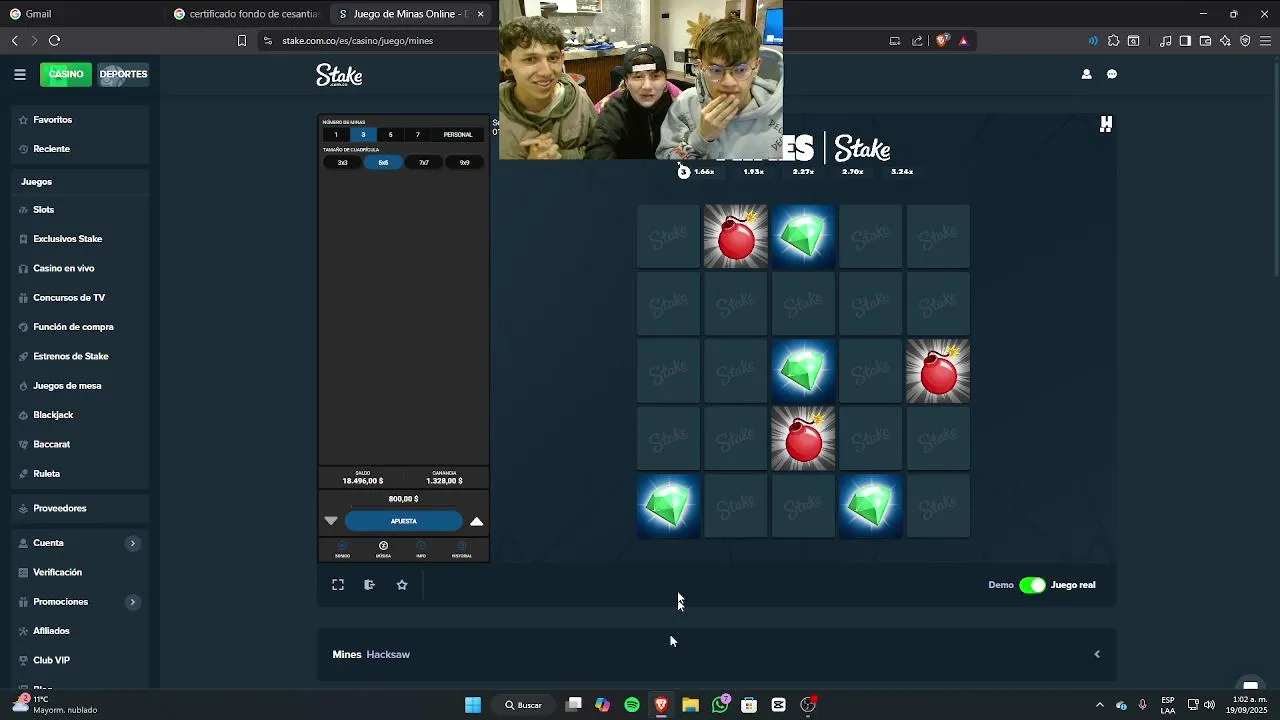Click the Hacksaw logo icon on the game
Viewport: 1280px width, 720px height.
click(x=1106, y=124)
